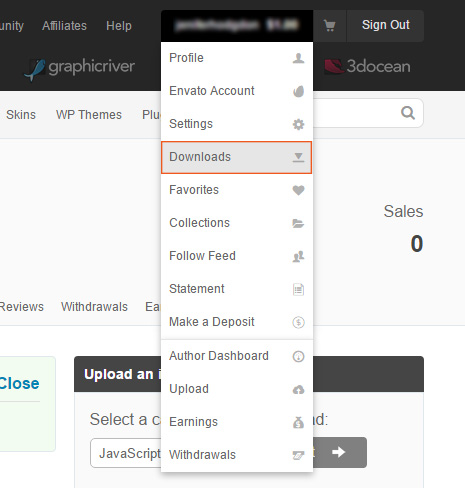The image size is (465, 488).
Task: Click the Follow Feed people icon
Action: pos(298,256)
